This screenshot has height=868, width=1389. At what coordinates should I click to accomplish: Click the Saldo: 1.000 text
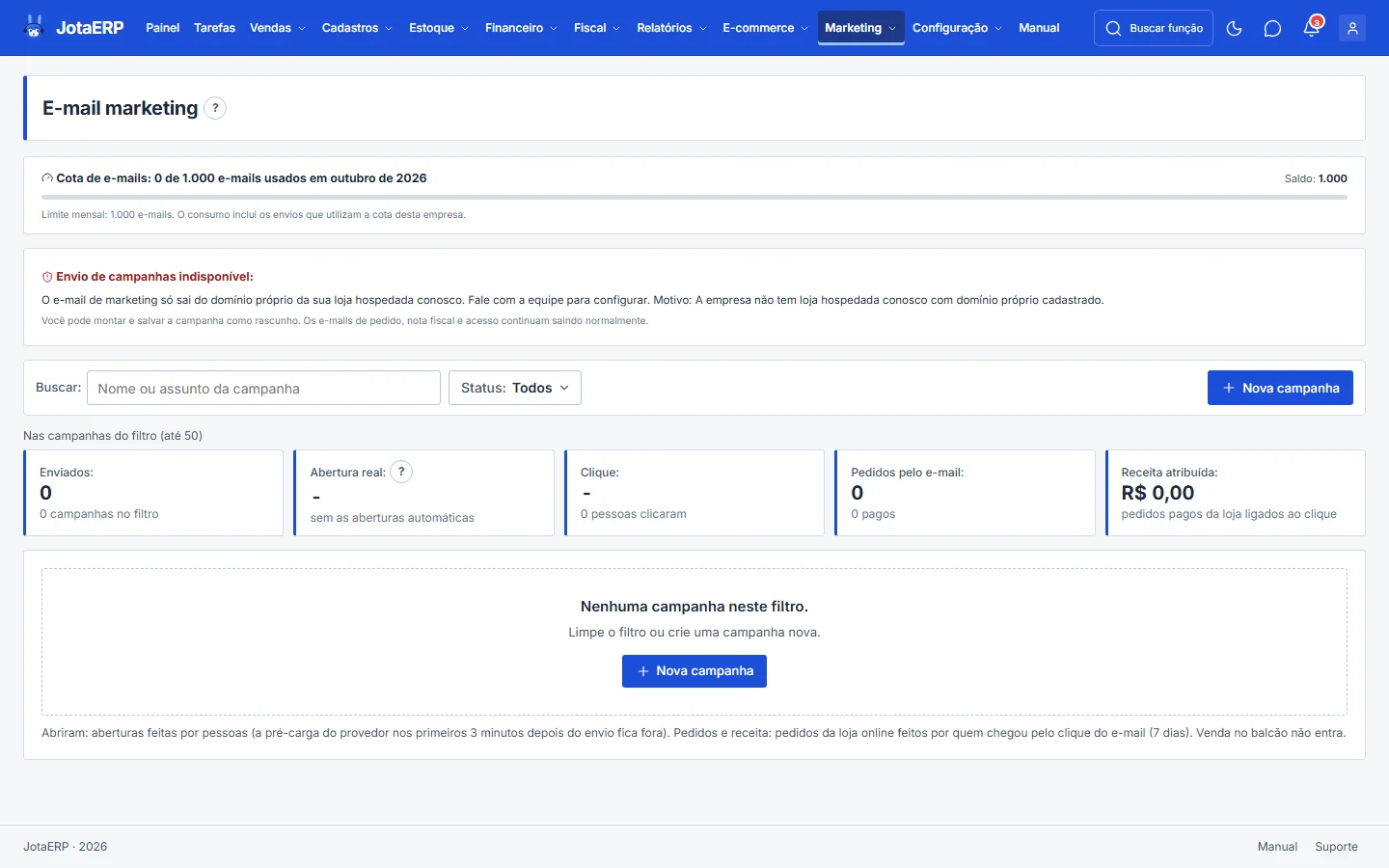(x=1316, y=178)
